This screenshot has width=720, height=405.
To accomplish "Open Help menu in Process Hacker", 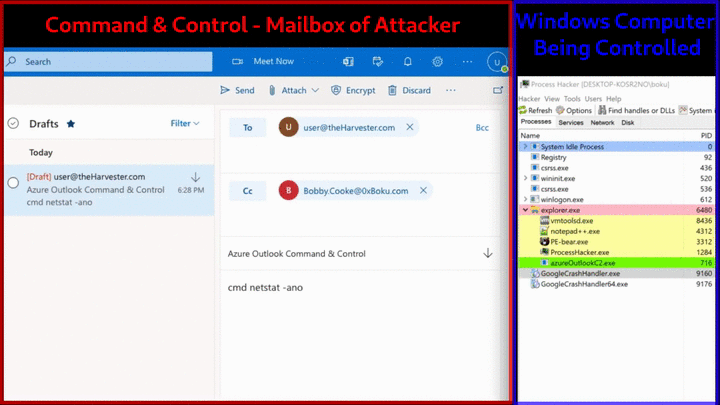I will [613, 99].
